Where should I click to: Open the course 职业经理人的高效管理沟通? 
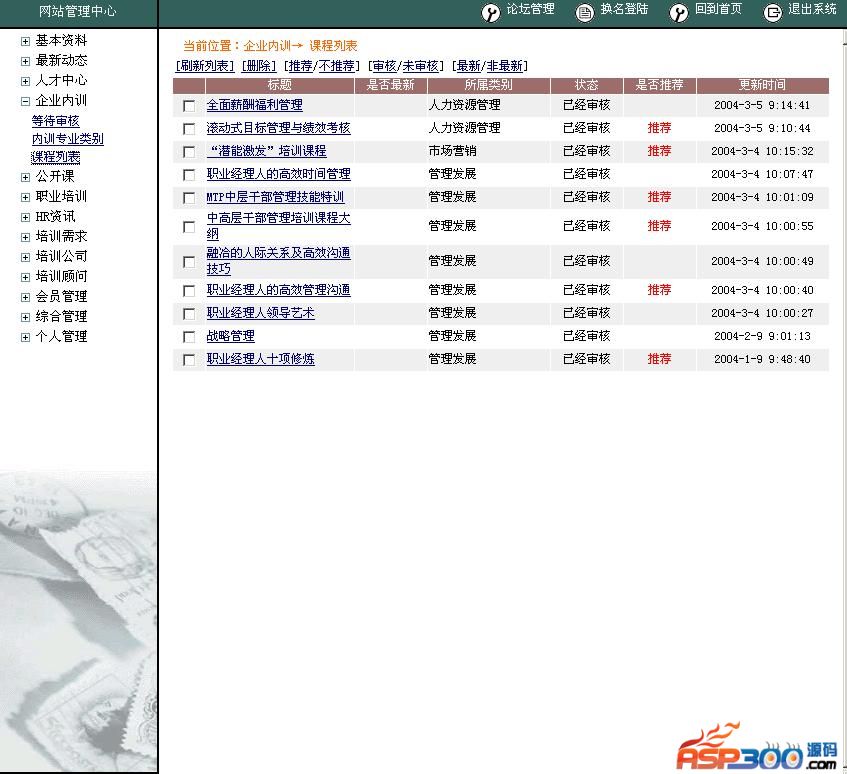(x=279, y=290)
